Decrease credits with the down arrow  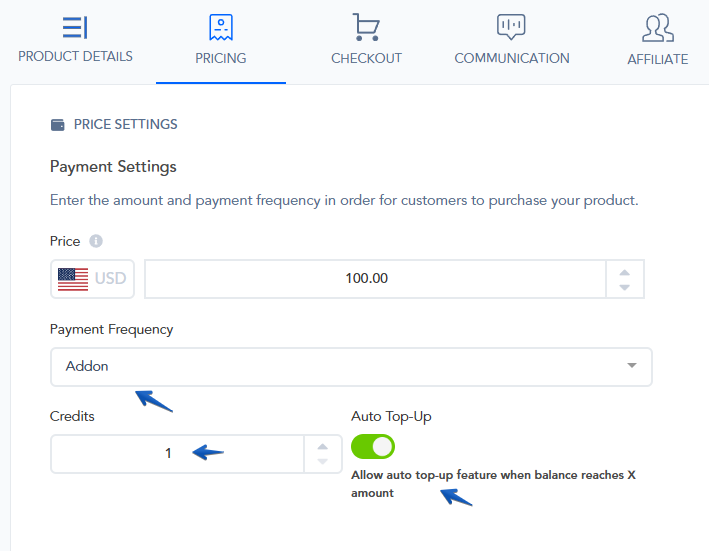(x=322, y=461)
